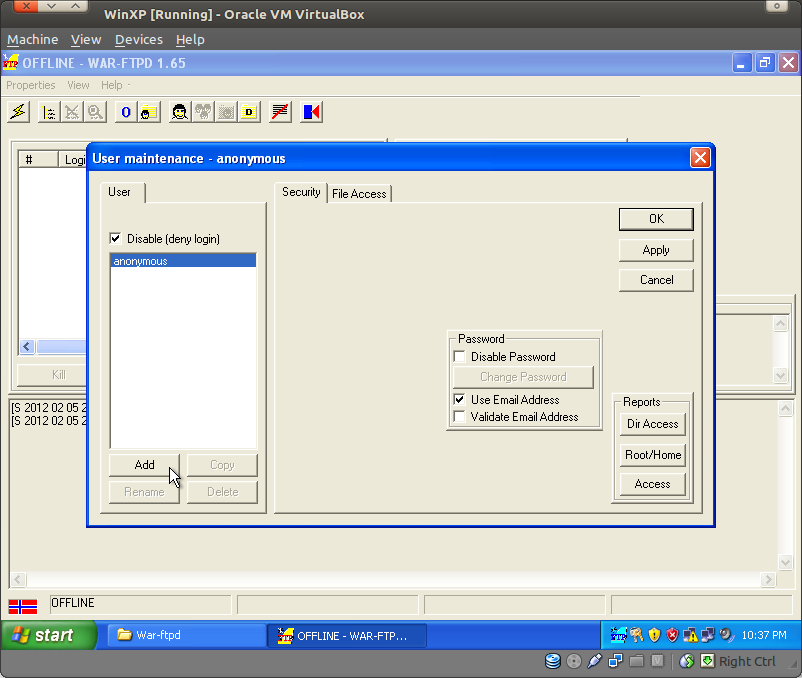Click the Apply button

pyautogui.click(x=656, y=250)
